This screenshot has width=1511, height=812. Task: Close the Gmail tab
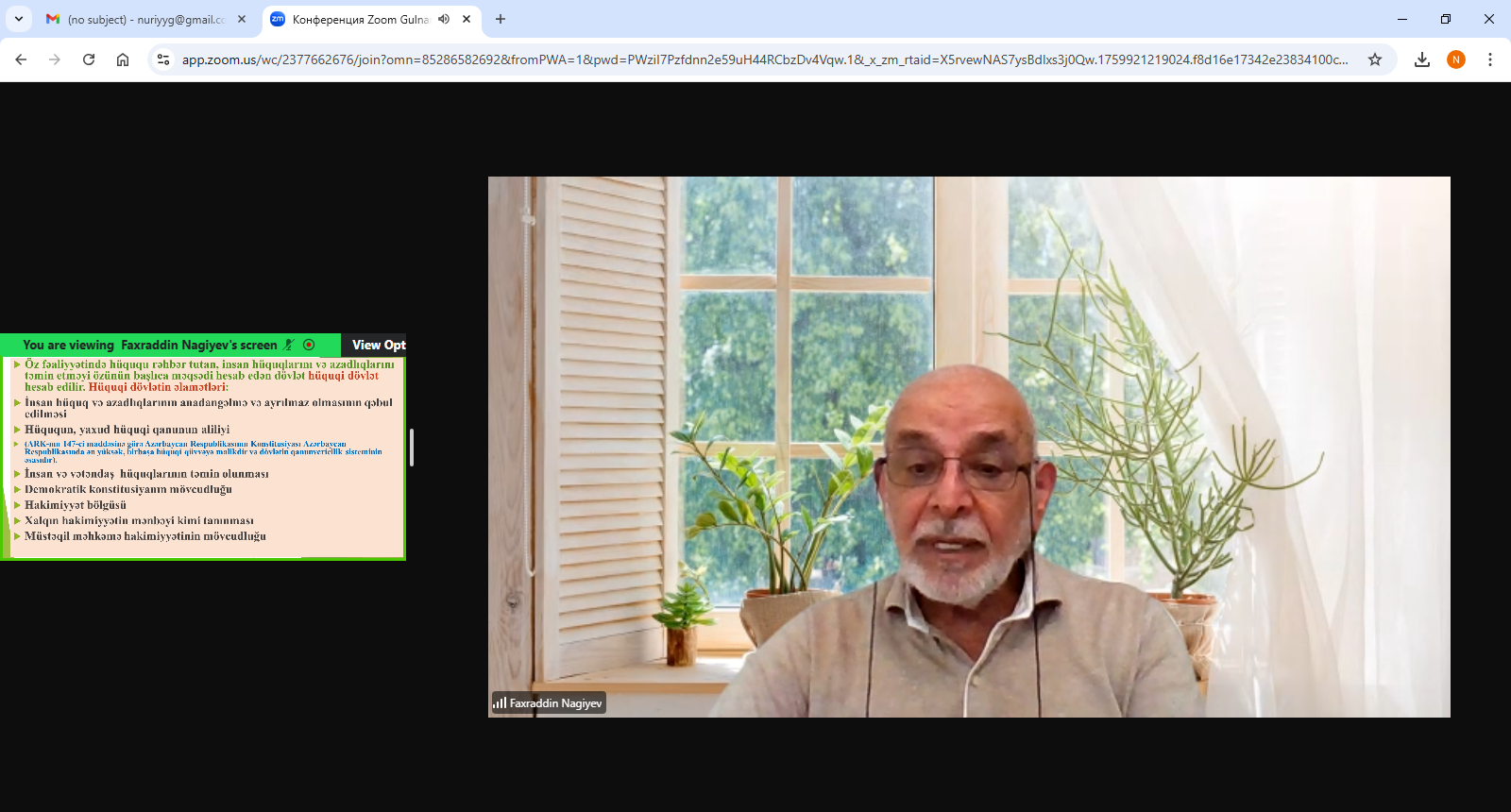(x=242, y=19)
